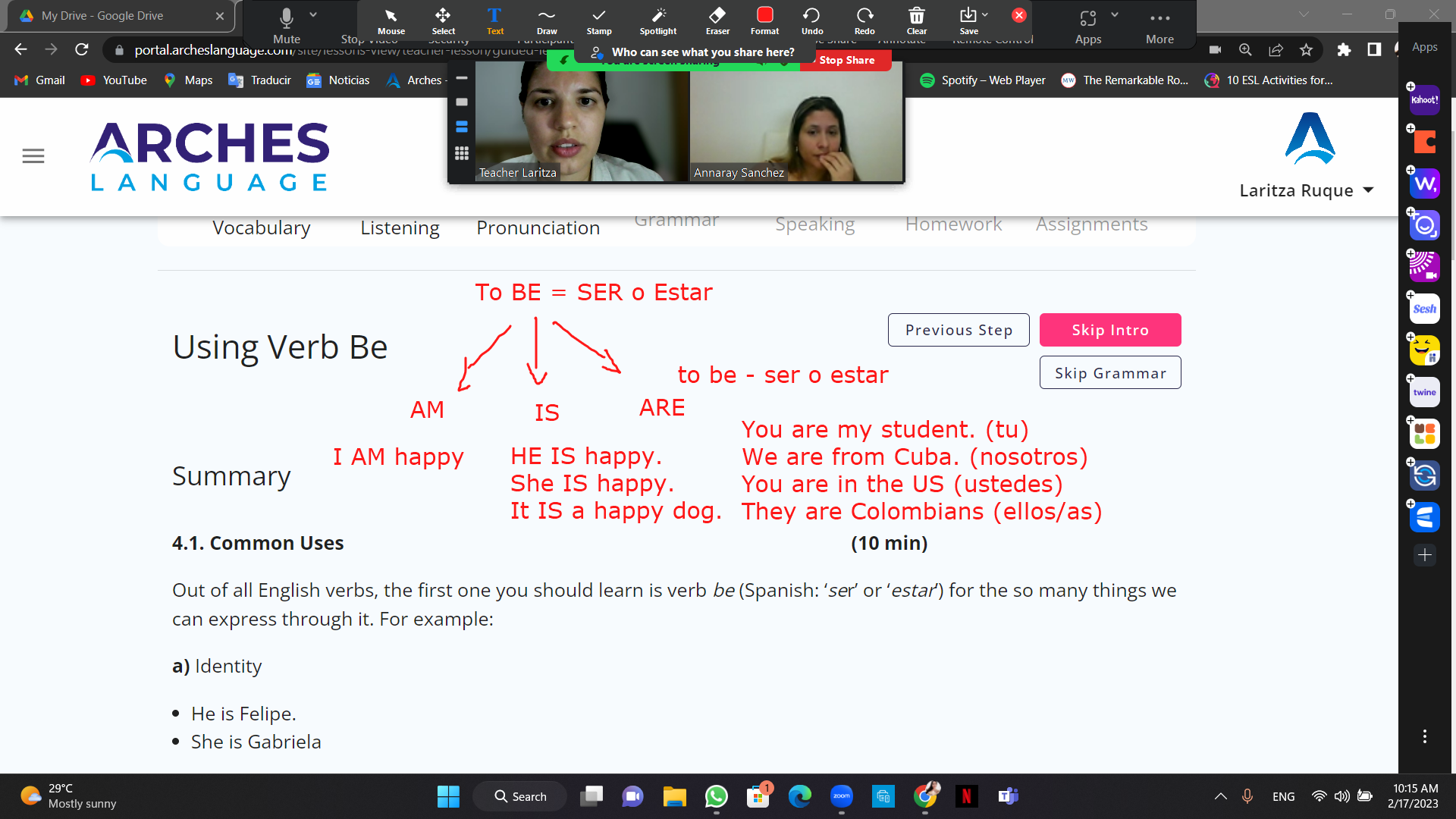1456x819 pixels.
Task: Open sidebar three-dot options menu
Action: point(1424,736)
